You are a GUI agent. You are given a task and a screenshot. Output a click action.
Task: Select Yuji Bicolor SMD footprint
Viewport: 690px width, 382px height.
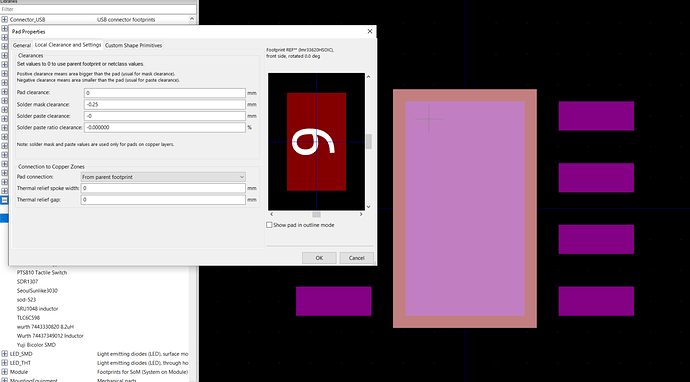(36, 345)
